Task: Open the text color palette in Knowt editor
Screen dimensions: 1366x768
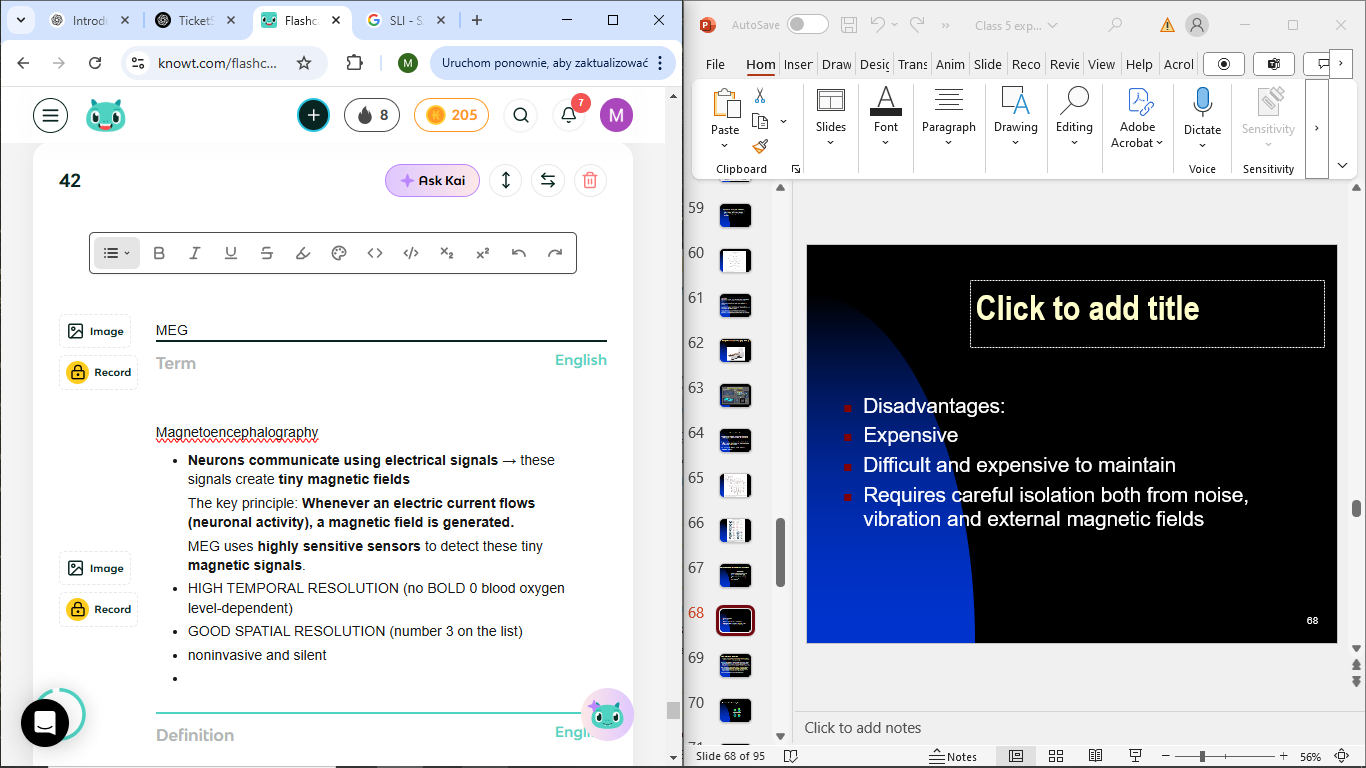Action: tap(339, 253)
